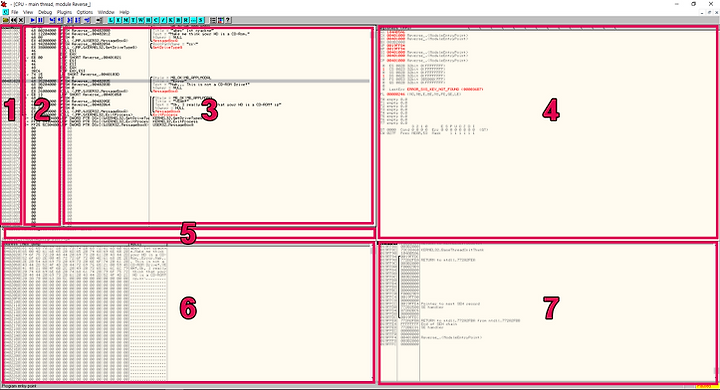Open References window with R button
The image size is (720, 390).
click(x=186, y=20)
